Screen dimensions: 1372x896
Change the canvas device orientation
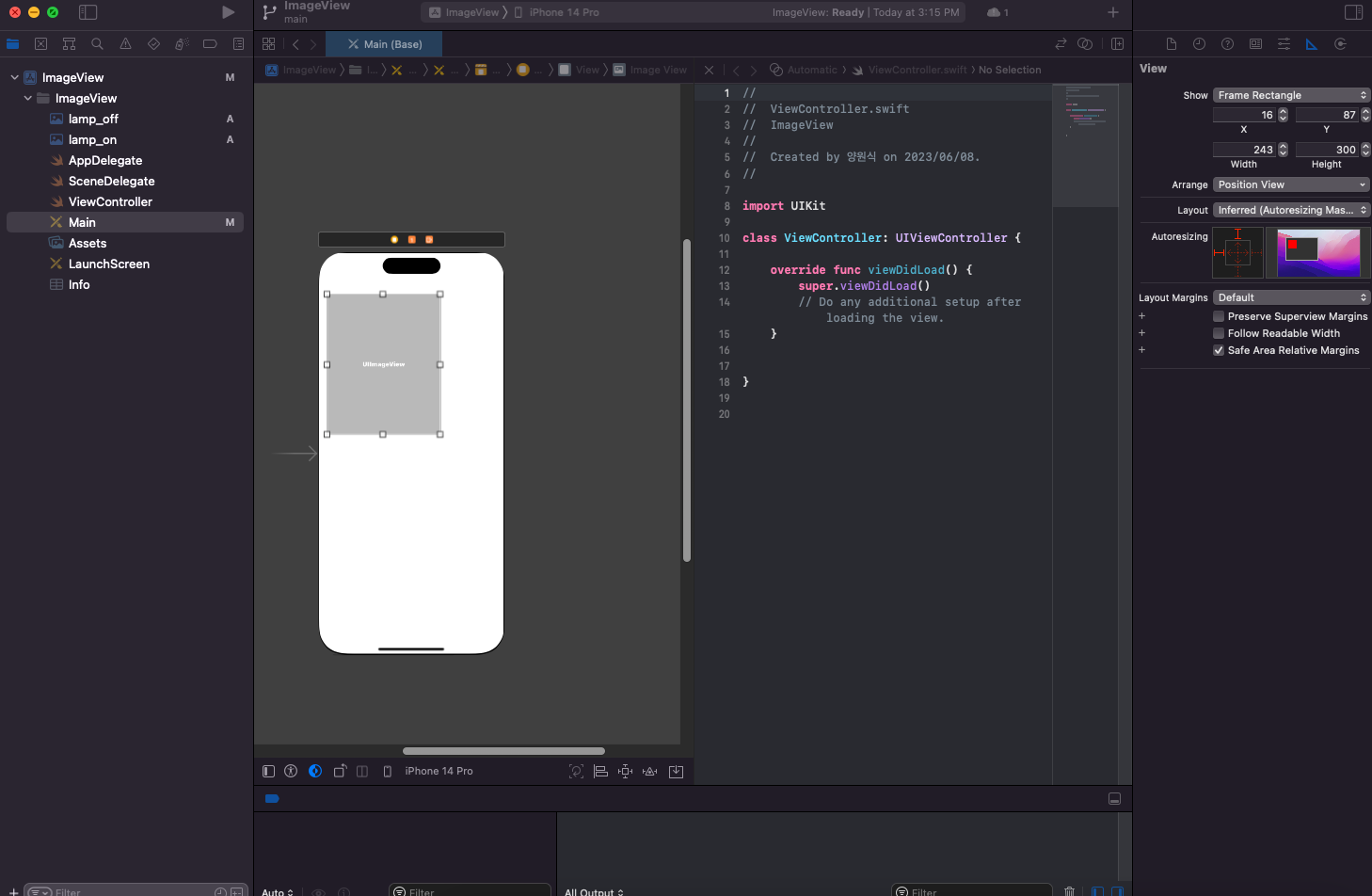coord(340,771)
